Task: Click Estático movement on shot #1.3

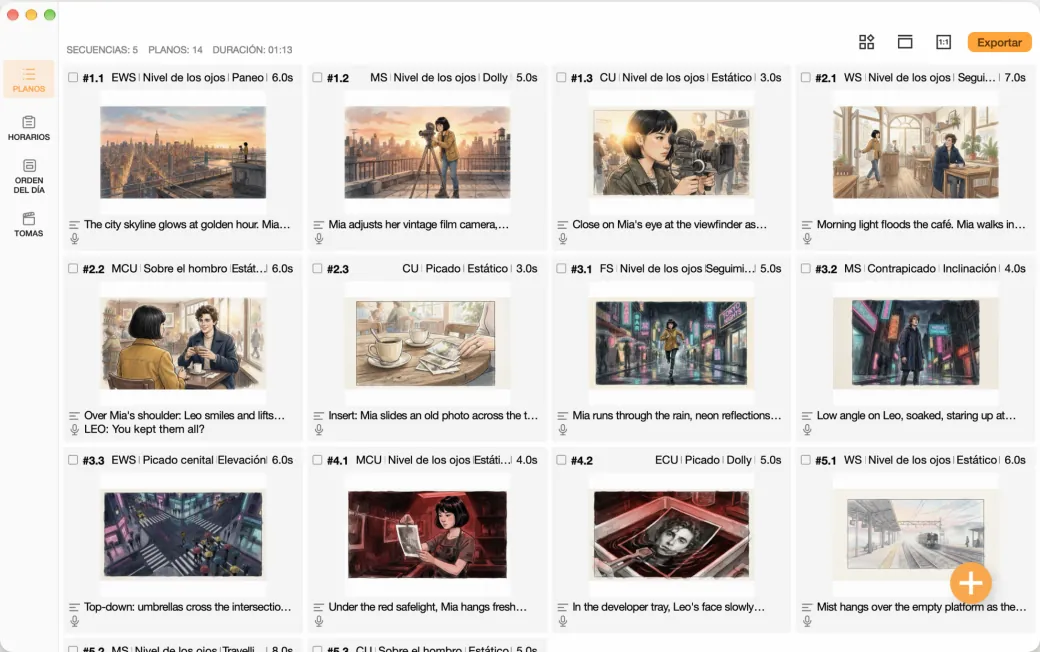Action: (x=732, y=78)
